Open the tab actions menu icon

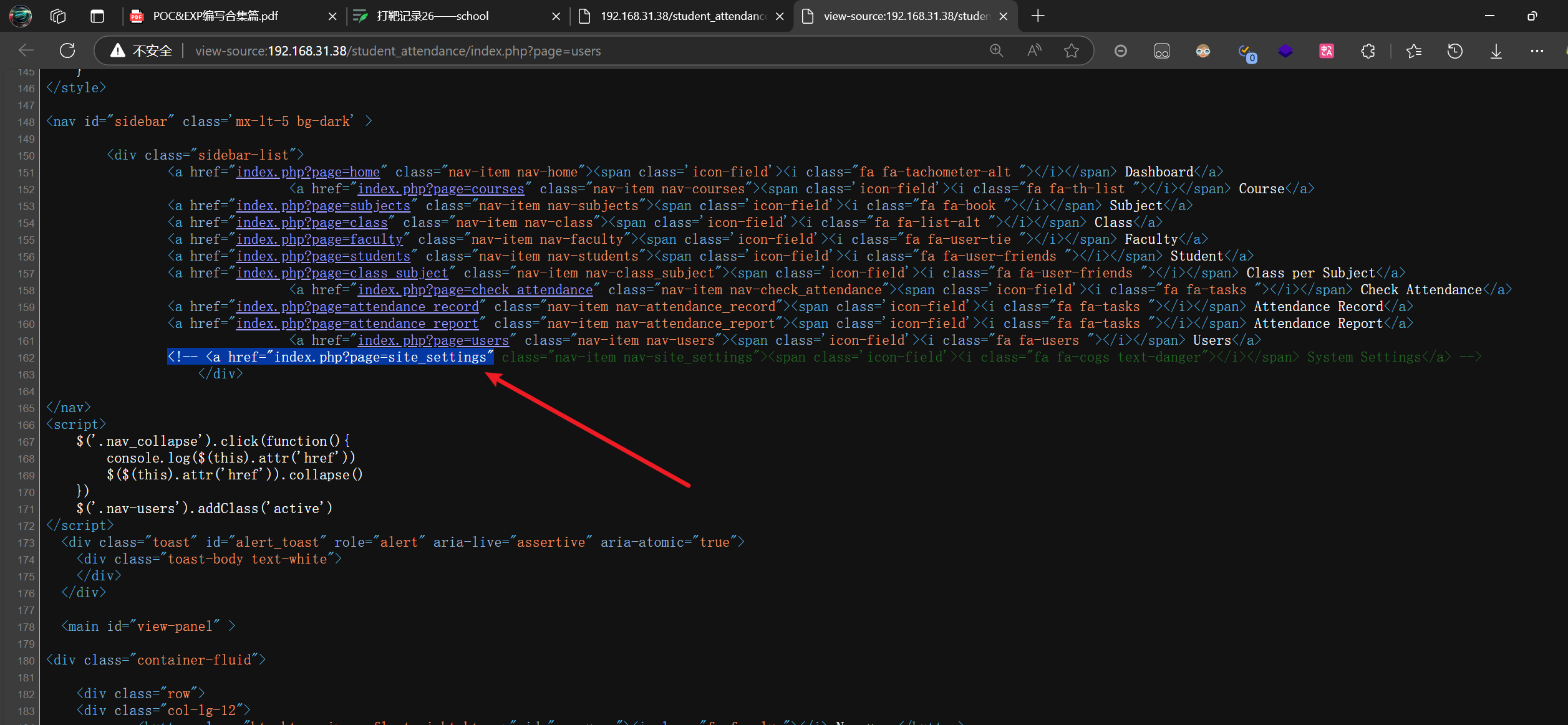[97, 16]
